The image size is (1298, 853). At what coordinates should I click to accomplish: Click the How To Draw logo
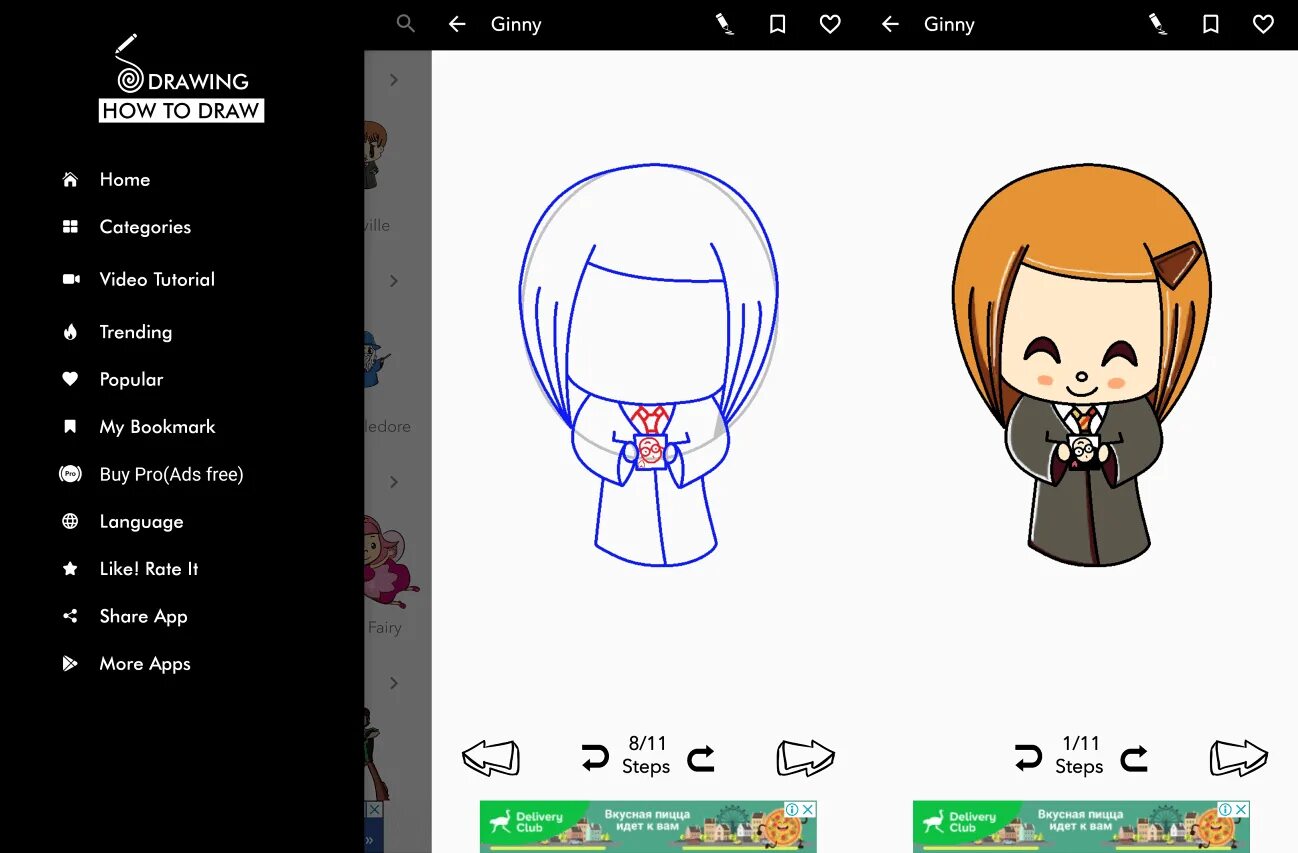(181, 80)
